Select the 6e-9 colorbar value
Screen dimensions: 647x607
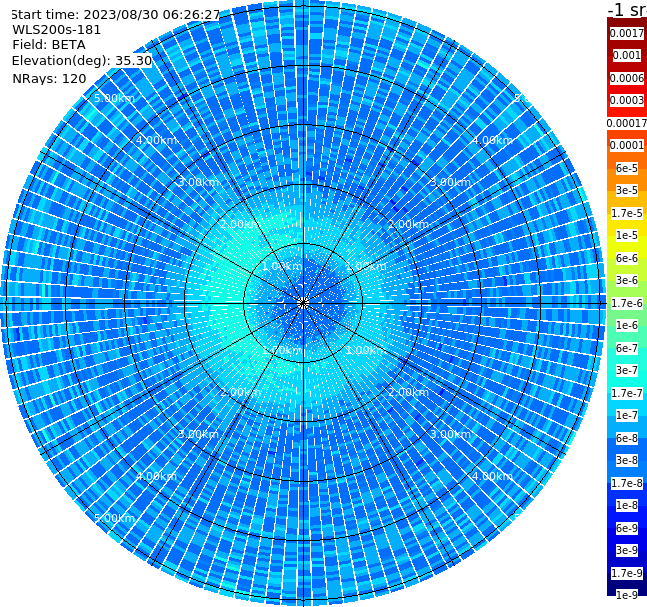627,528
